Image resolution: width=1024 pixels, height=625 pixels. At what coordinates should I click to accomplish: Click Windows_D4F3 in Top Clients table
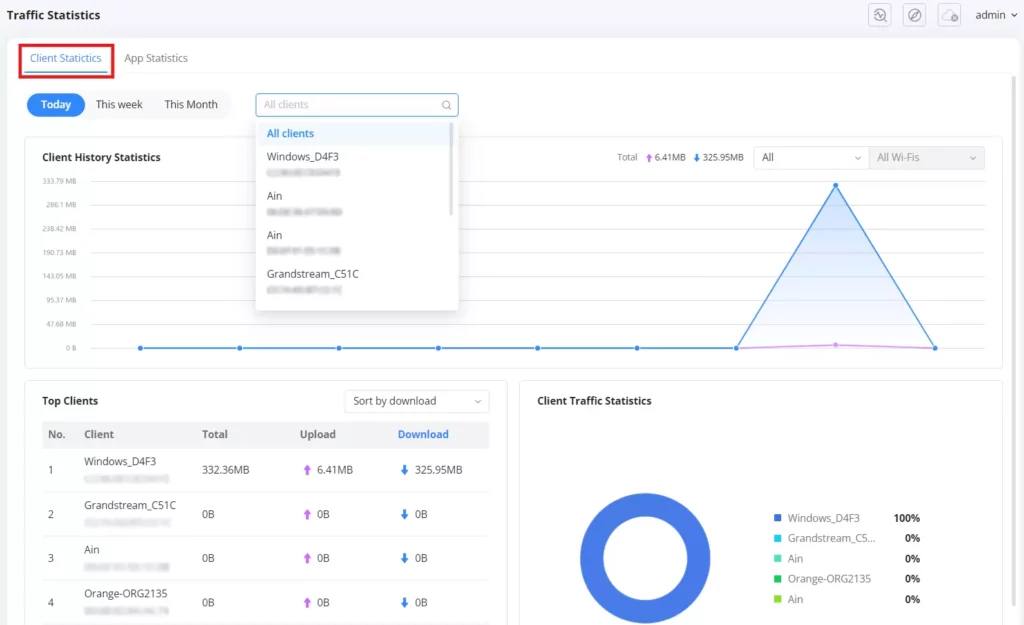pos(120,462)
